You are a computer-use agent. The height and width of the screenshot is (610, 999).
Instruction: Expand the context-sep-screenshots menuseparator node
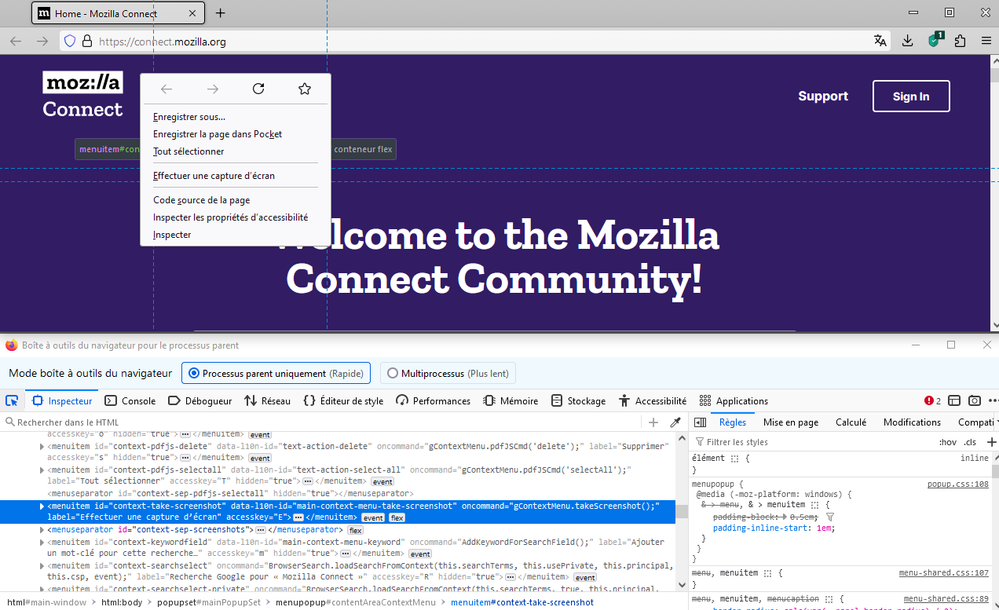[x=42, y=530]
